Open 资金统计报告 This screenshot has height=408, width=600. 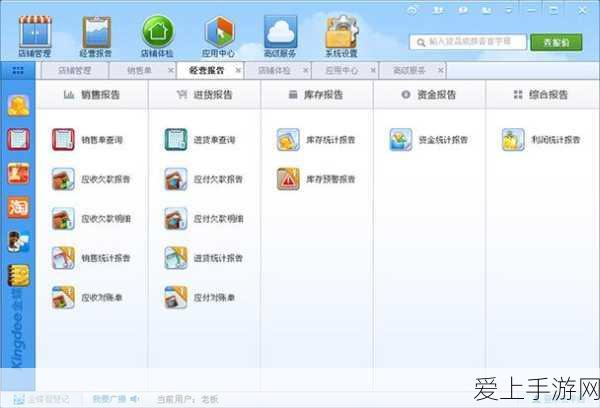point(429,140)
